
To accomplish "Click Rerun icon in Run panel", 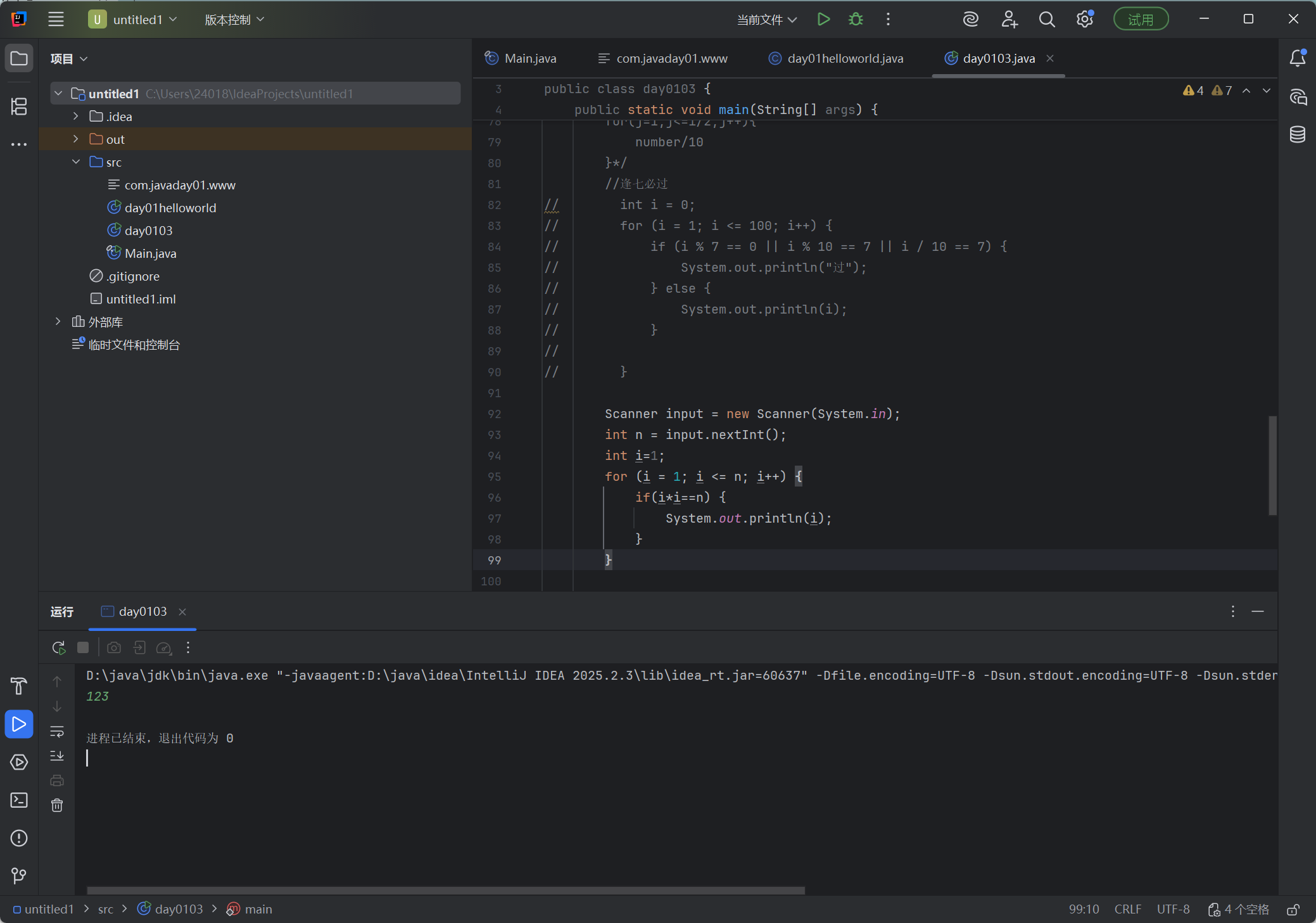I will tap(58, 647).
